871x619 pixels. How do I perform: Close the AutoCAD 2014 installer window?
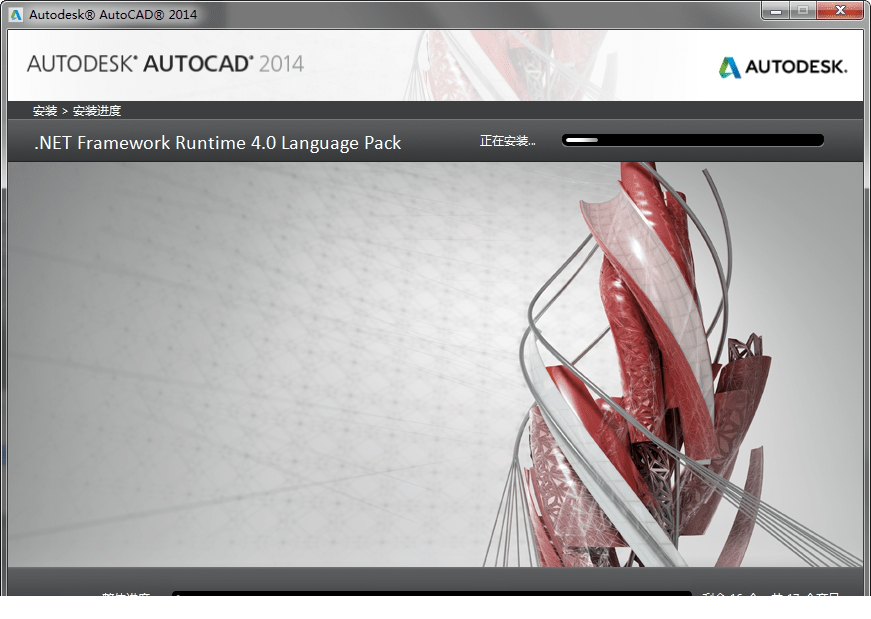[x=840, y=11]
